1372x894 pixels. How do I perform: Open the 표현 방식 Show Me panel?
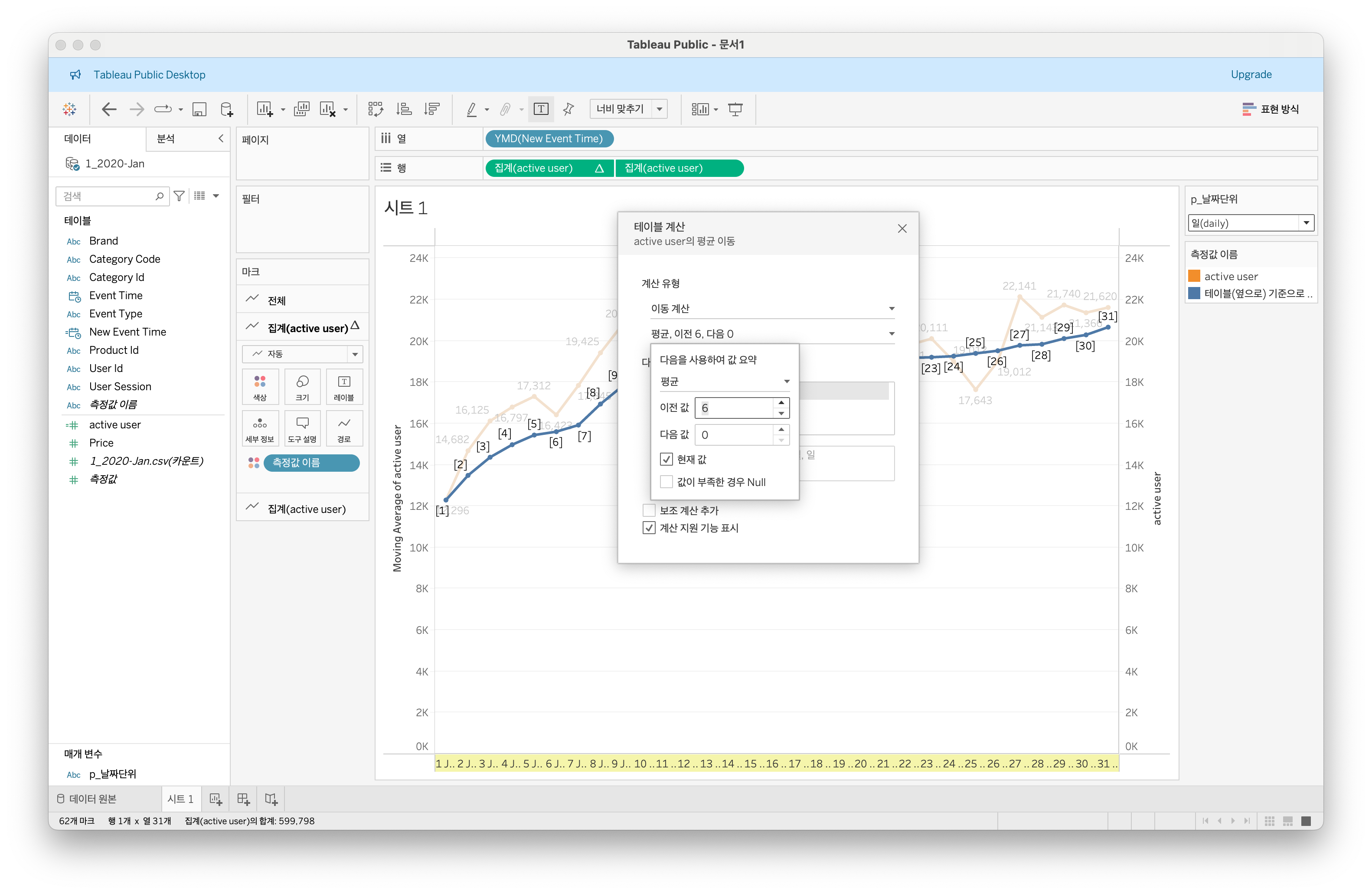pyautogui.click(x=1271, y=109)
